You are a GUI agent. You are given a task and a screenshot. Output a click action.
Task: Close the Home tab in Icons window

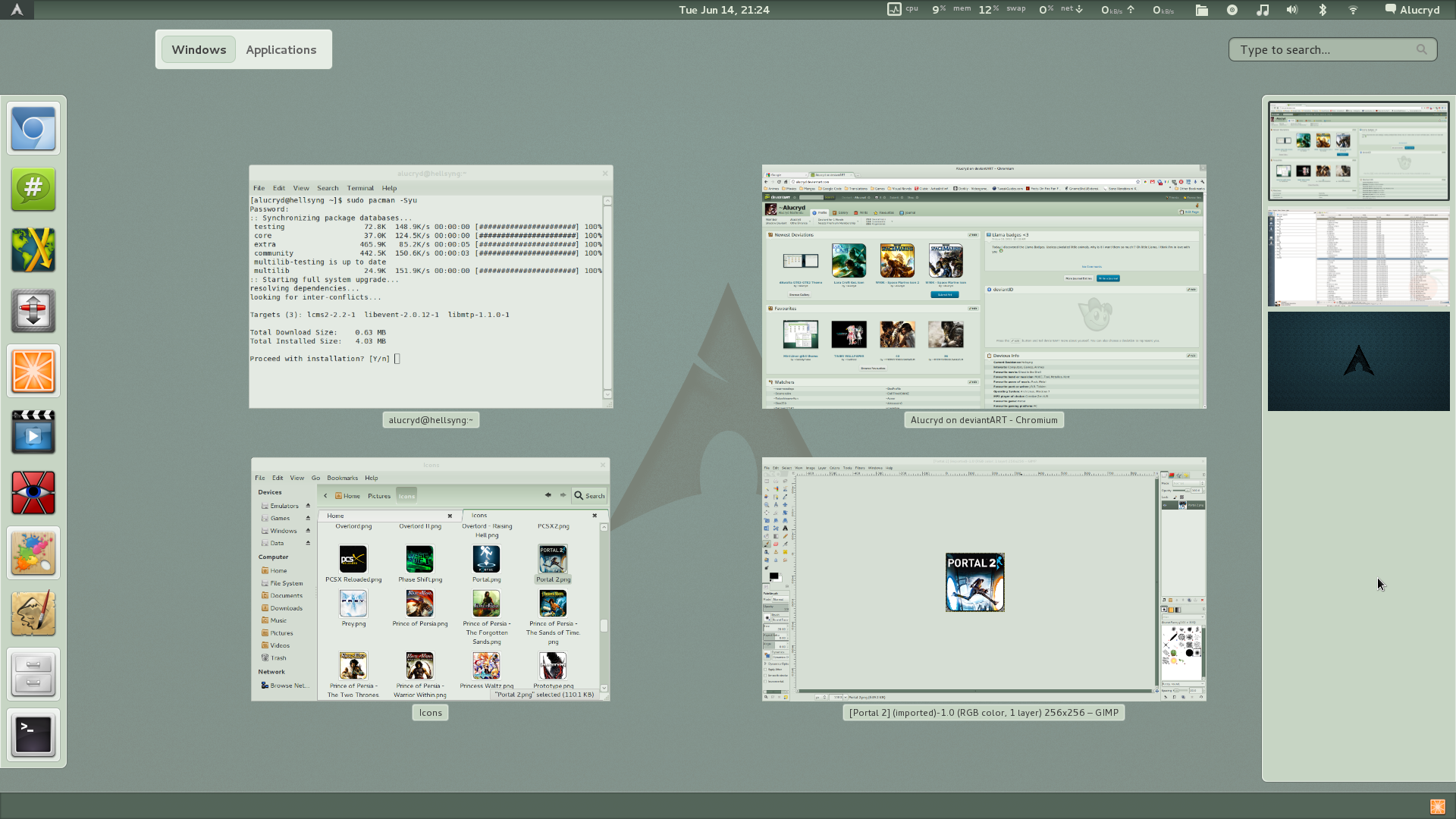[450, 516]
